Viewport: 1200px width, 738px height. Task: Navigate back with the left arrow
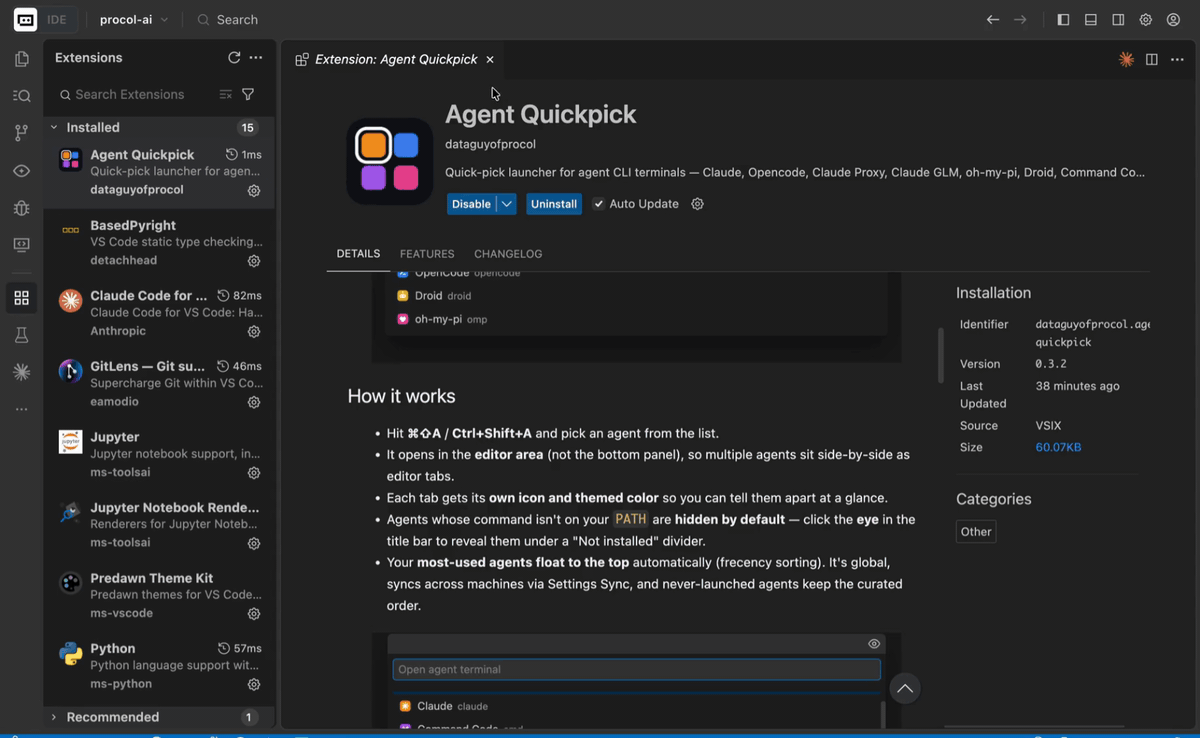click(x=992, y=20)
